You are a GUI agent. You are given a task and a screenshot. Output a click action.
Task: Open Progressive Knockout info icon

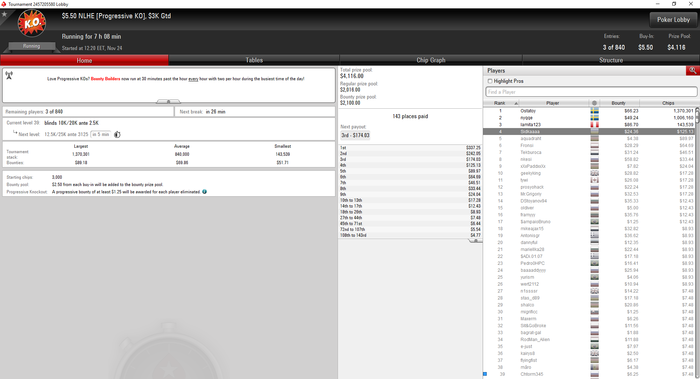click(x=204, y=192)
